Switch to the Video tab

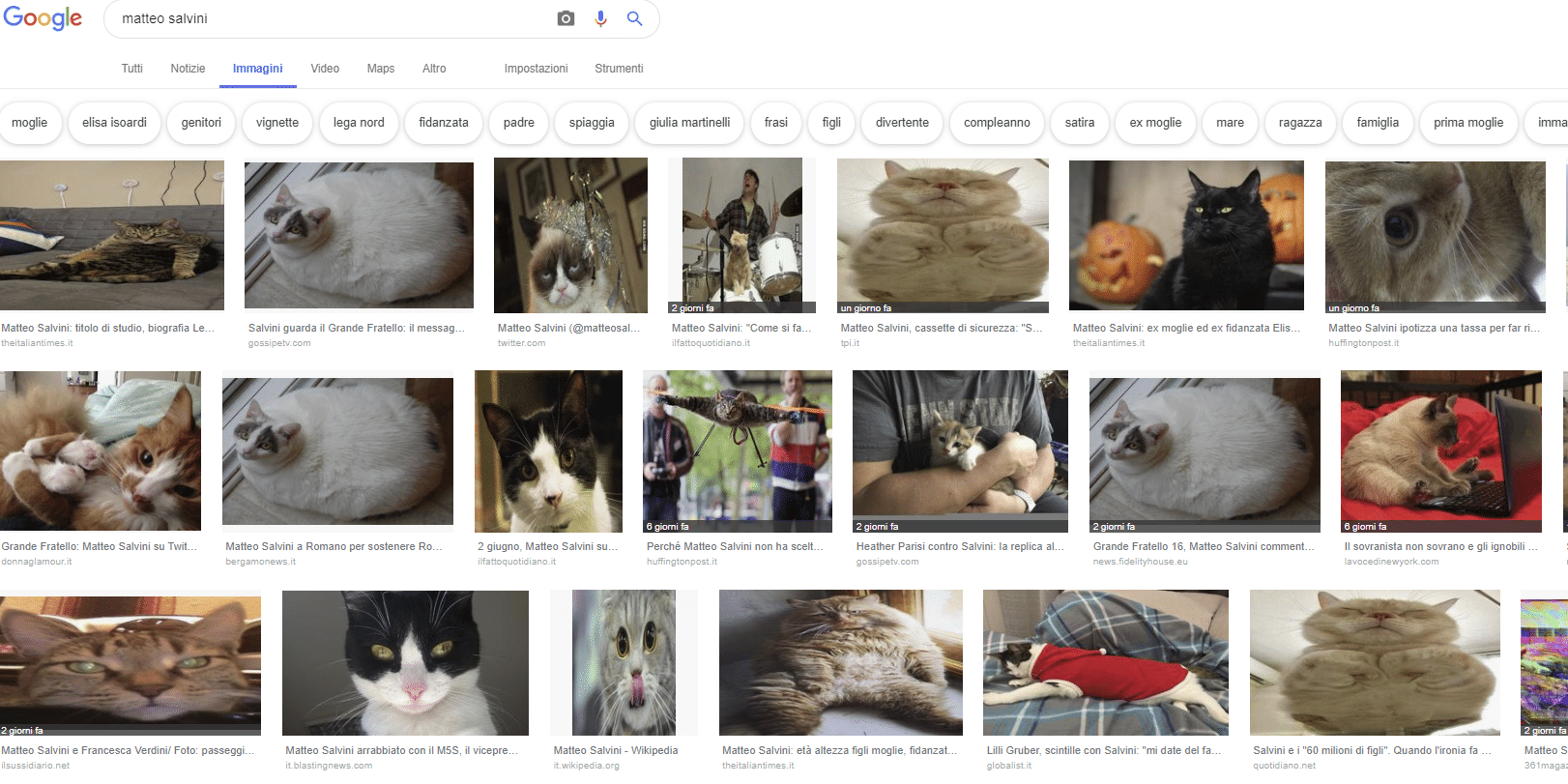(x=325, y=69)
